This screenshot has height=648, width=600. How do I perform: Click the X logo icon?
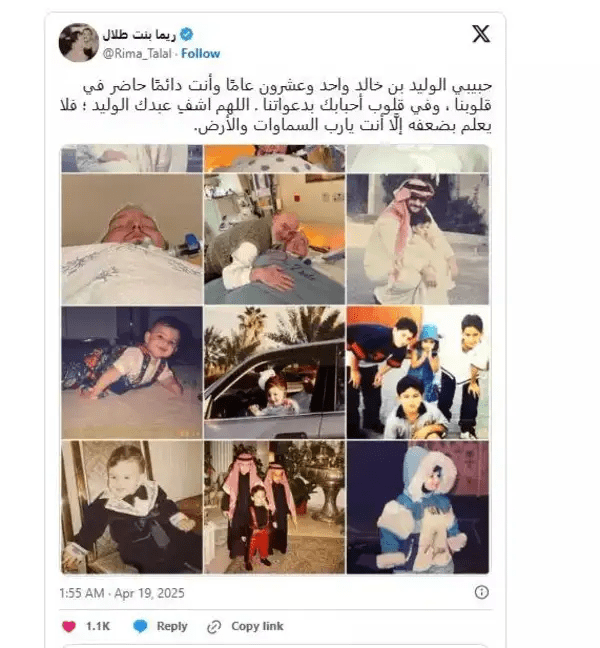pyautogui.click(x=481, y=34)
